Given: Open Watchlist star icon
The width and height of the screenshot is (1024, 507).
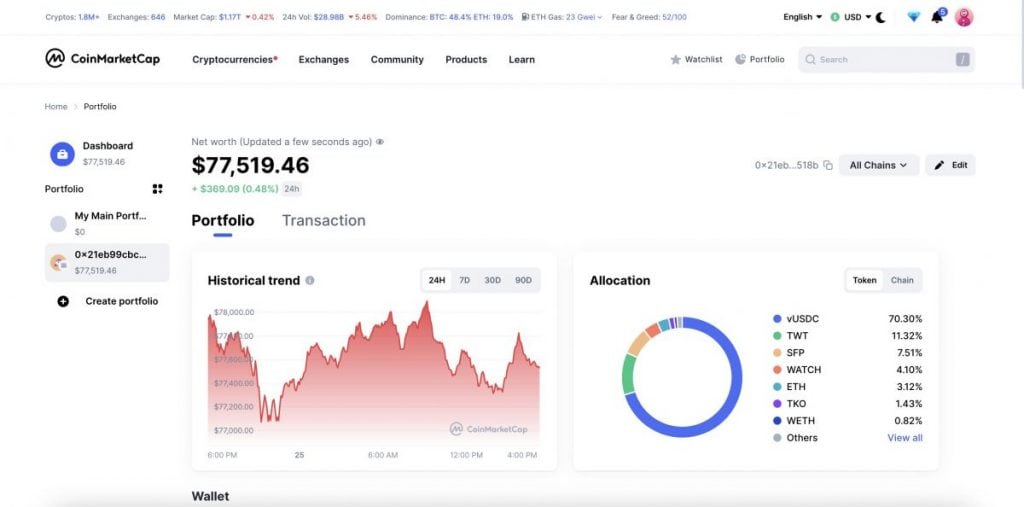Looking at the screenshot, I should tap(675, 59).
